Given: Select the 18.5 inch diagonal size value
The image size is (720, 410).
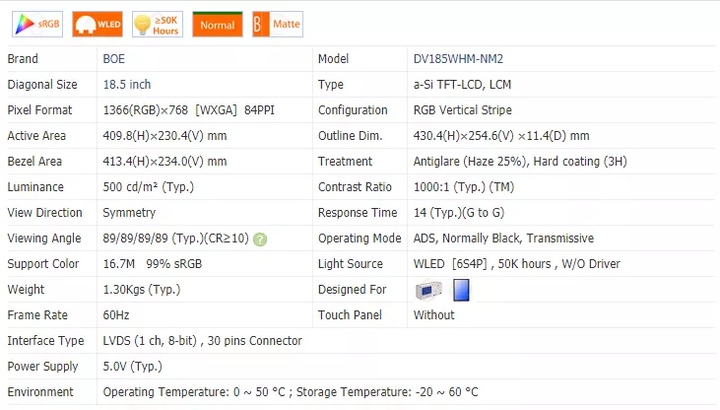Looking at the screenshot, I should coord(127,85).
